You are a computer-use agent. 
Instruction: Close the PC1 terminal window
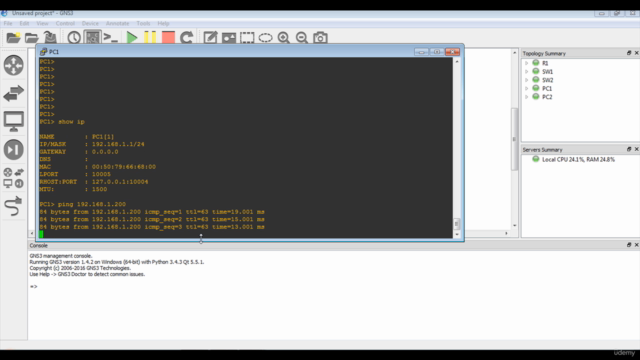(x=452, y=52)
